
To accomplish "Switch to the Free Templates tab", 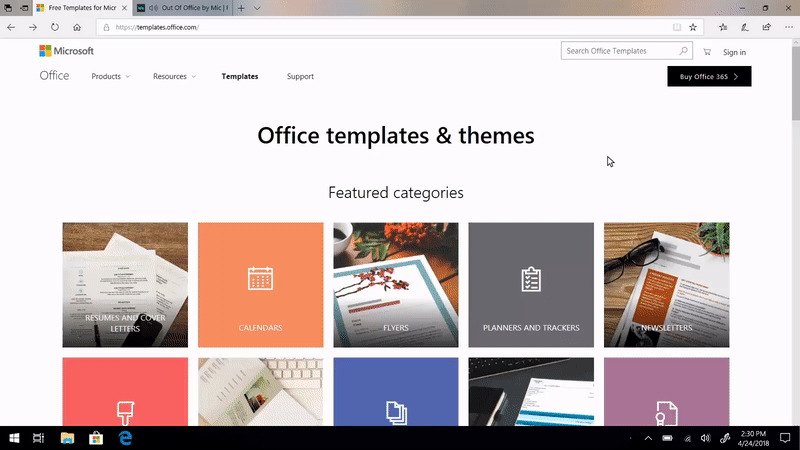I will tap(83, 8).
